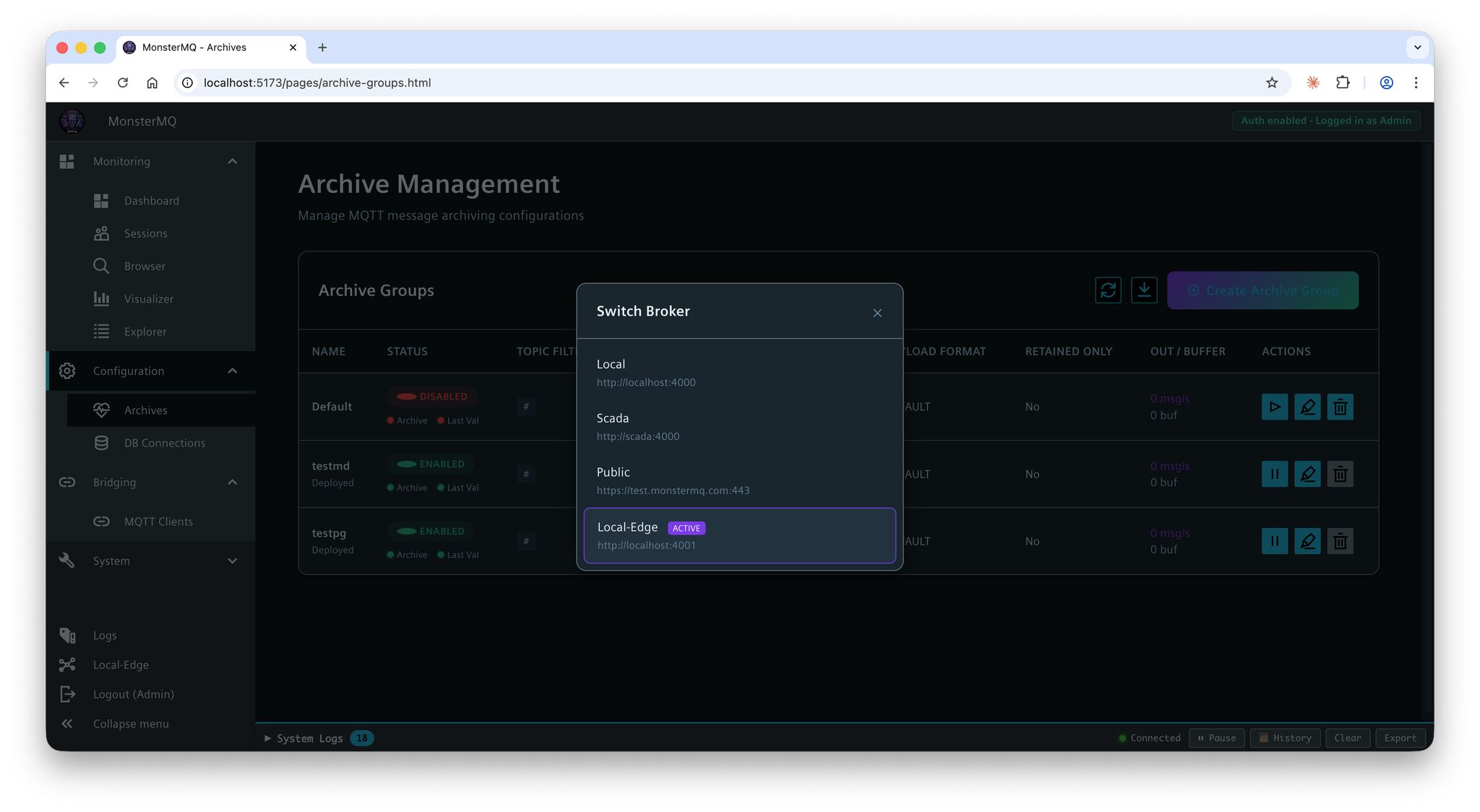1480x812 pixels.
Task: Select the Local broker entry
Action: [x=739, y=373]
